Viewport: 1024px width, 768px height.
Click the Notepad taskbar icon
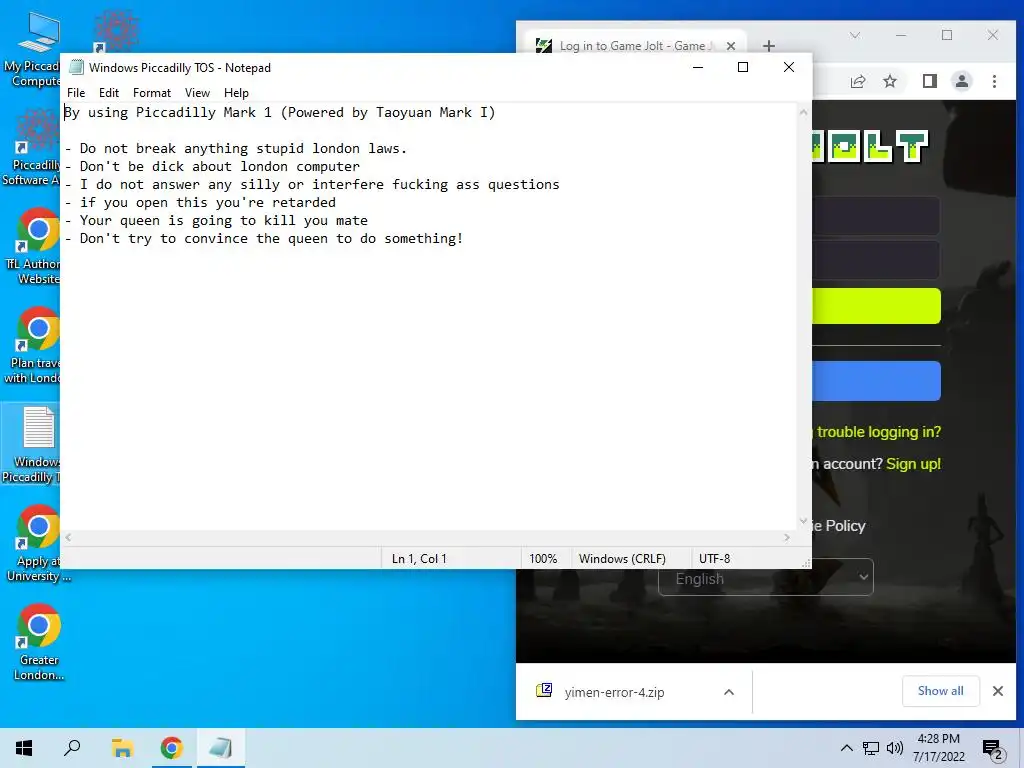pos(221,748)
